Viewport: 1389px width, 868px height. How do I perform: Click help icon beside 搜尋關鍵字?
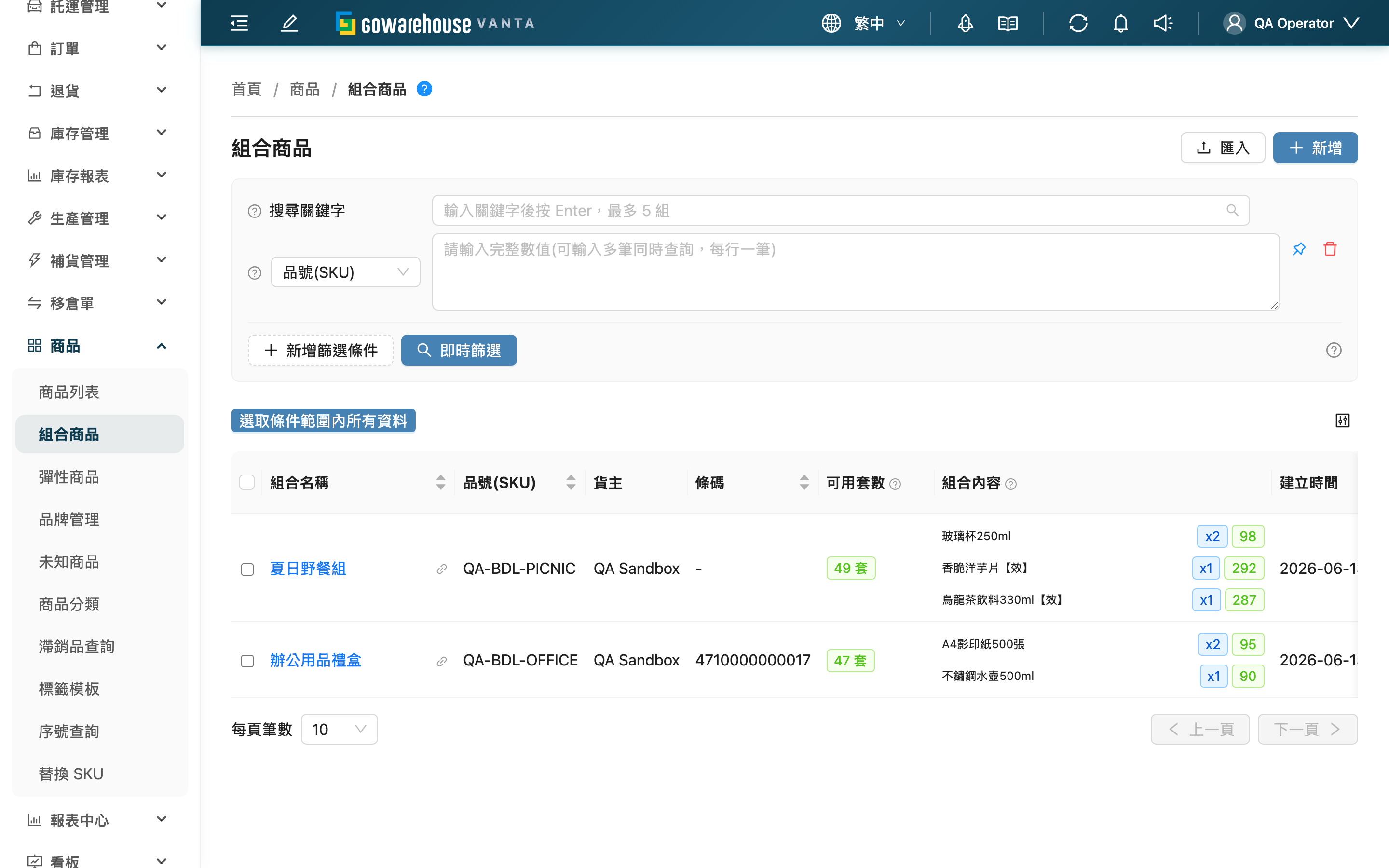[x=254, y=211]
